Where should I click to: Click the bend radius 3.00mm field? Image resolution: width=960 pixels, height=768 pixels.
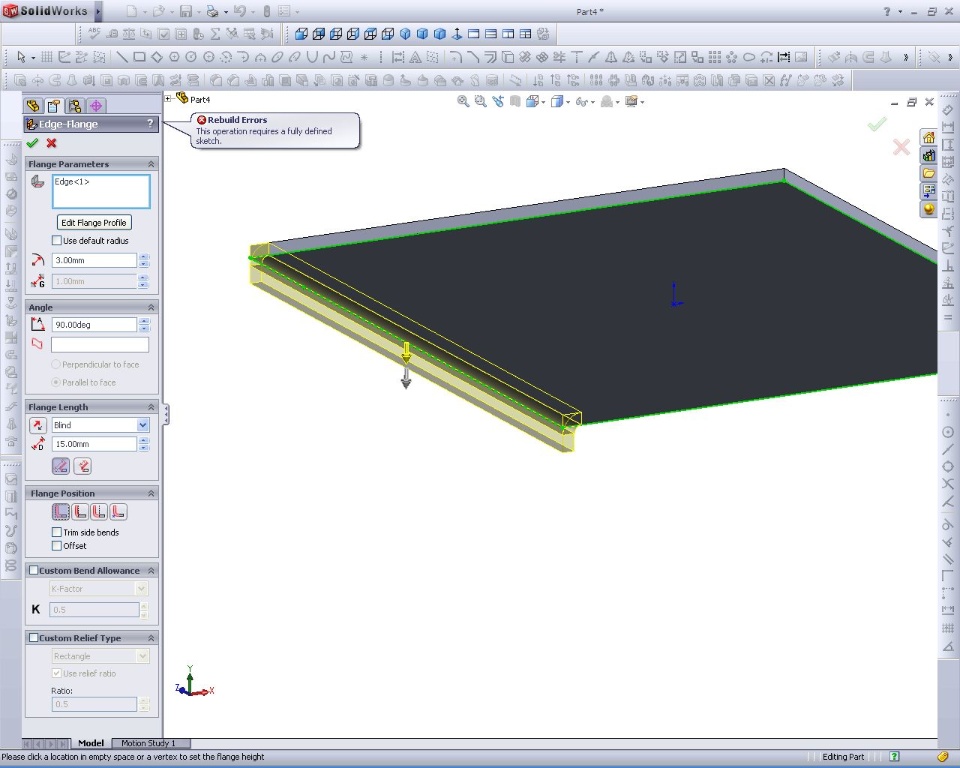coord(94,260)
